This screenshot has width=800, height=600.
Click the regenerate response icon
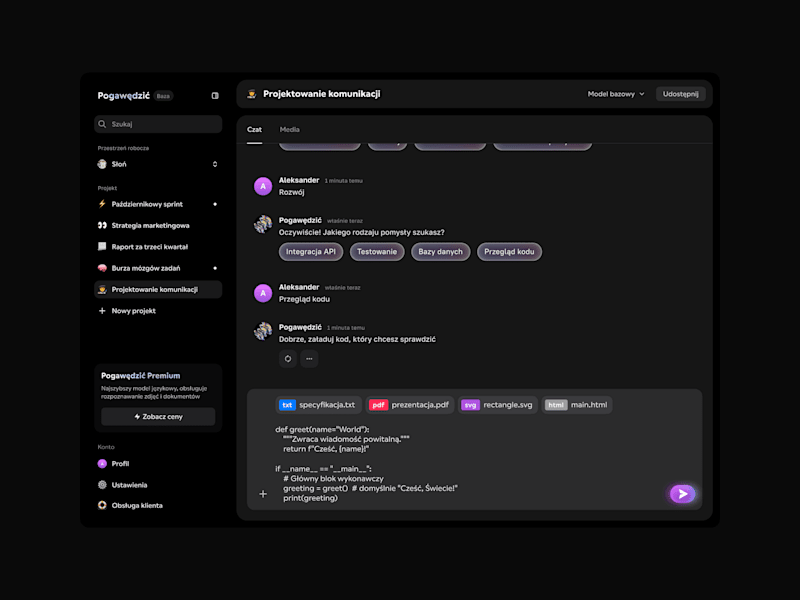coord(288,359)
